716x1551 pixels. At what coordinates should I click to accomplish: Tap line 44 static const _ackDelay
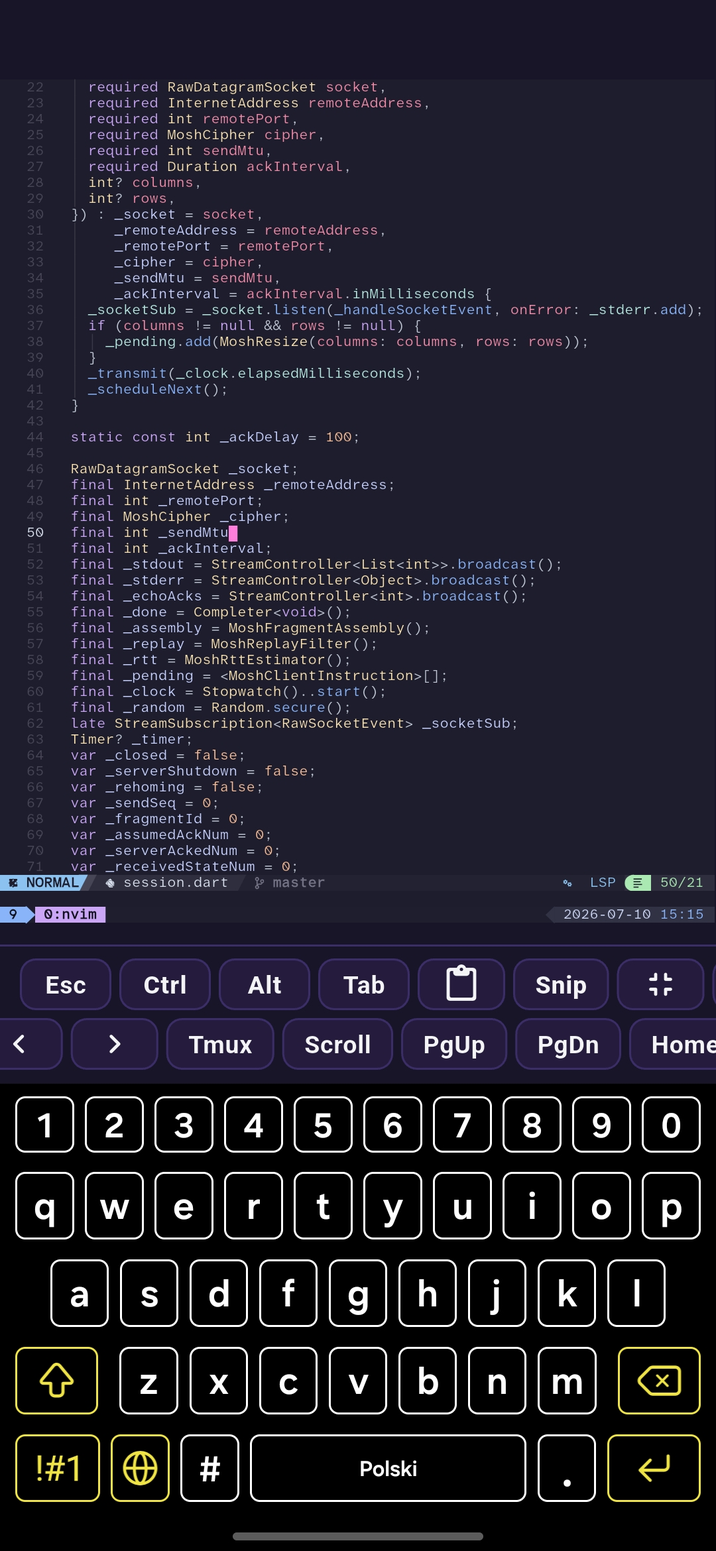215,437
